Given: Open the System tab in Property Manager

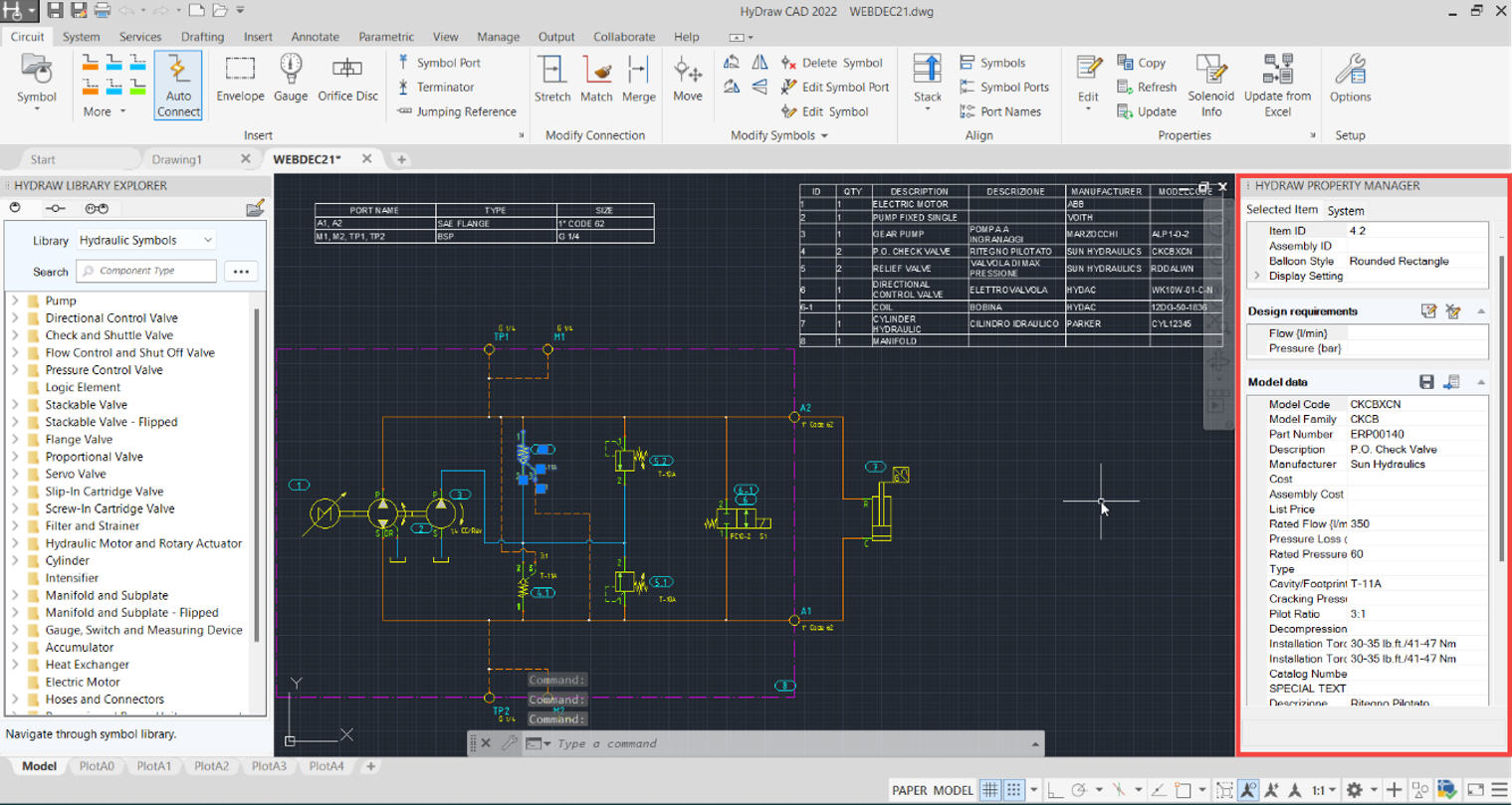Looking at the screenshot, I should pos(1344,210).
